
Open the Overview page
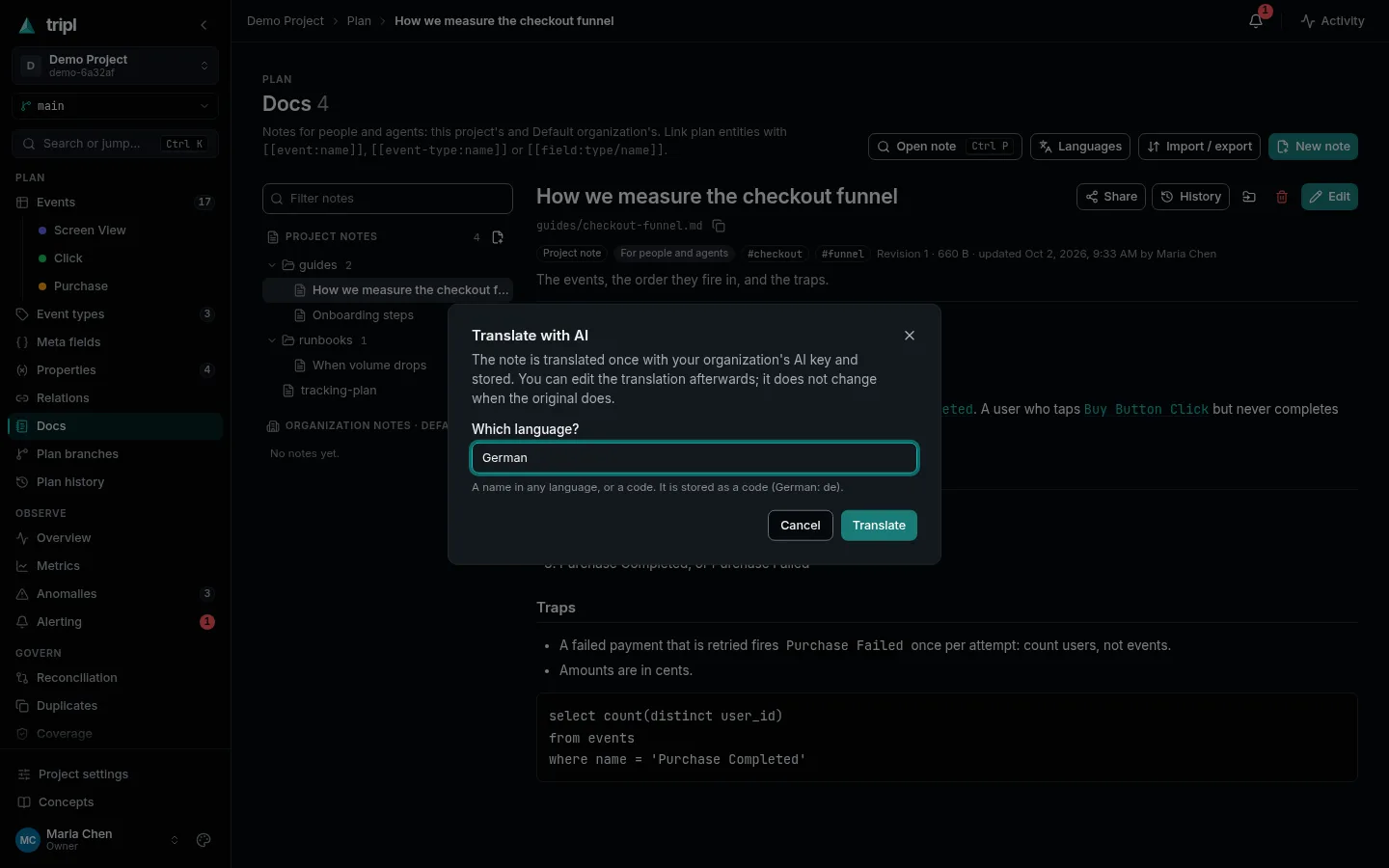[x=116, y=538]
